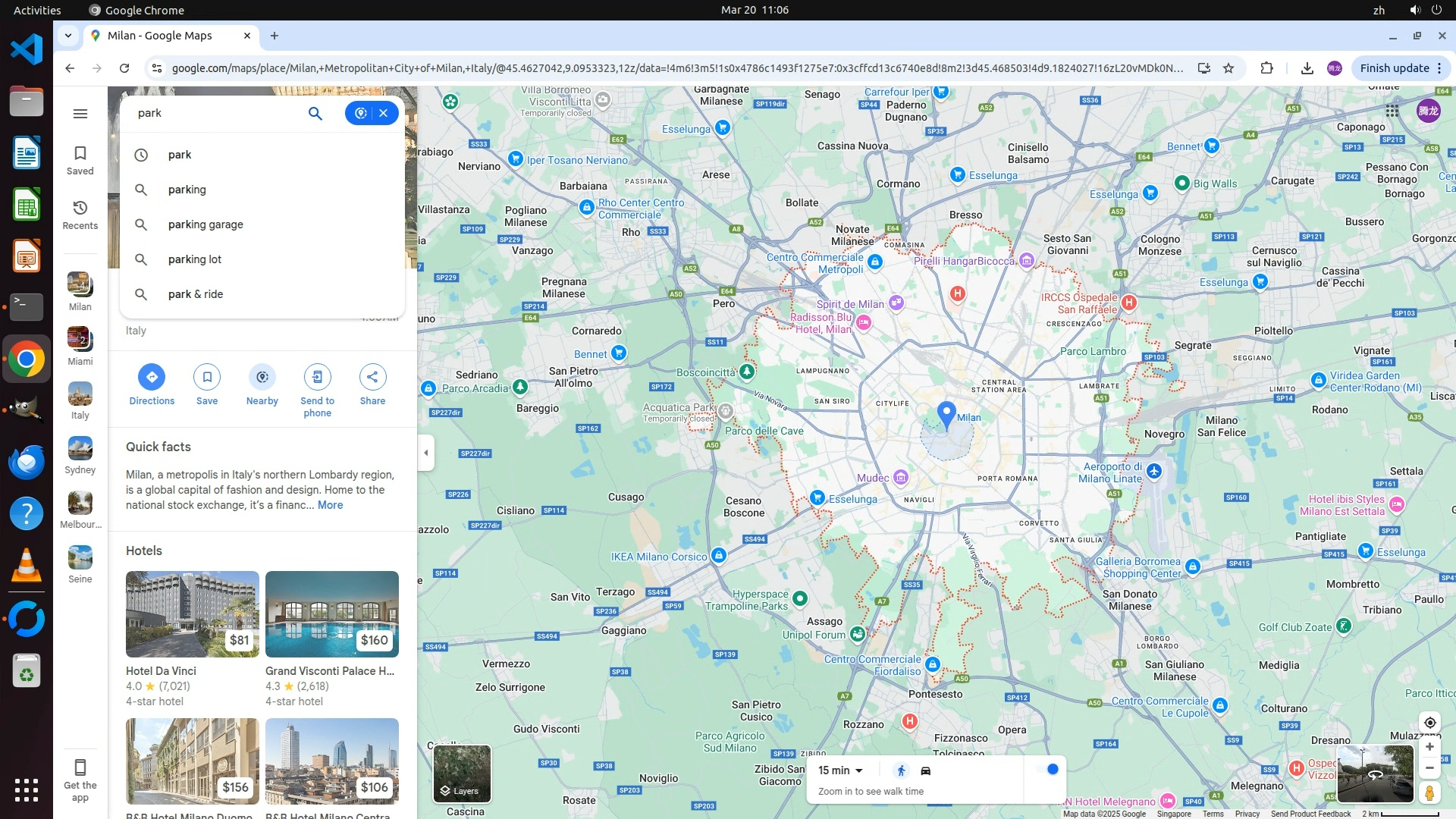1456x819 pixels.
Task: Open Street View with Pegman icon
Action: [1429, 792]
